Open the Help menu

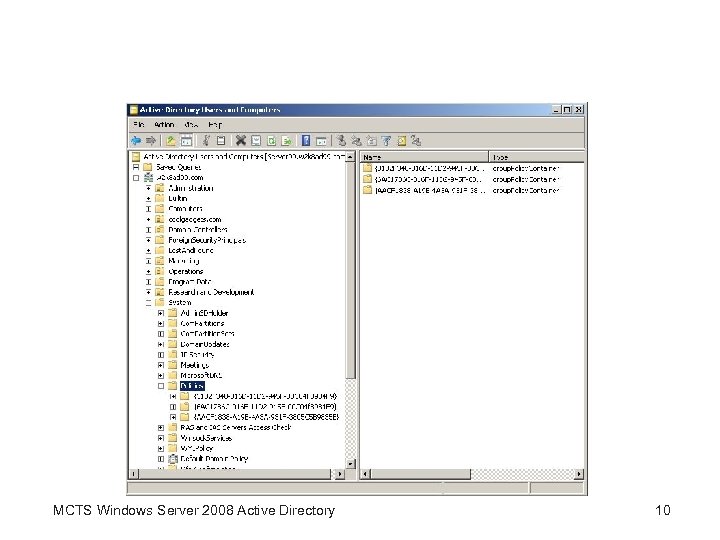point(215,124)
